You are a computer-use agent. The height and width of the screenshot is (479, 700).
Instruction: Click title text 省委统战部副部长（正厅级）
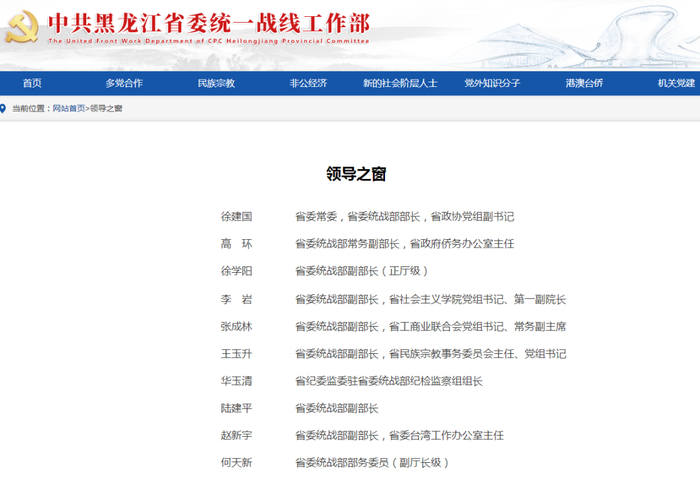362,271
